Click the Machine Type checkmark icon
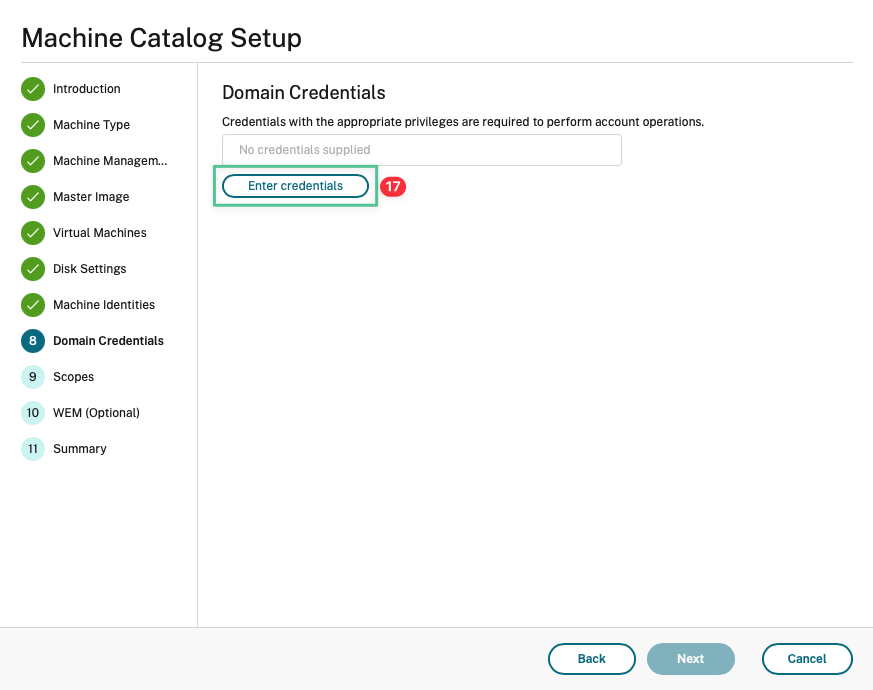The width and height of the screenshot is (873, 690). pyautogui.click(x=33, y=125)
